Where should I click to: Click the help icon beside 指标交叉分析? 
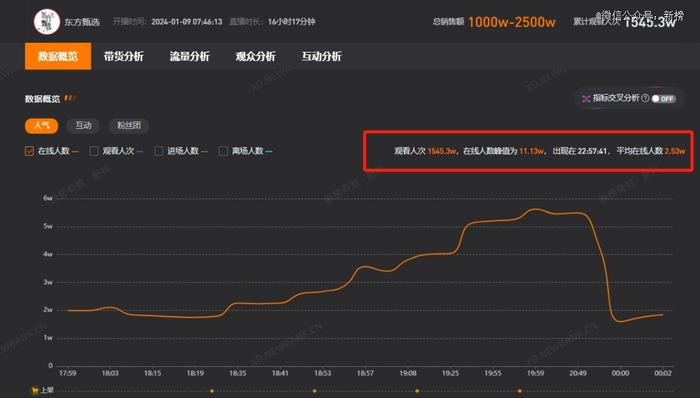[645, 98]
